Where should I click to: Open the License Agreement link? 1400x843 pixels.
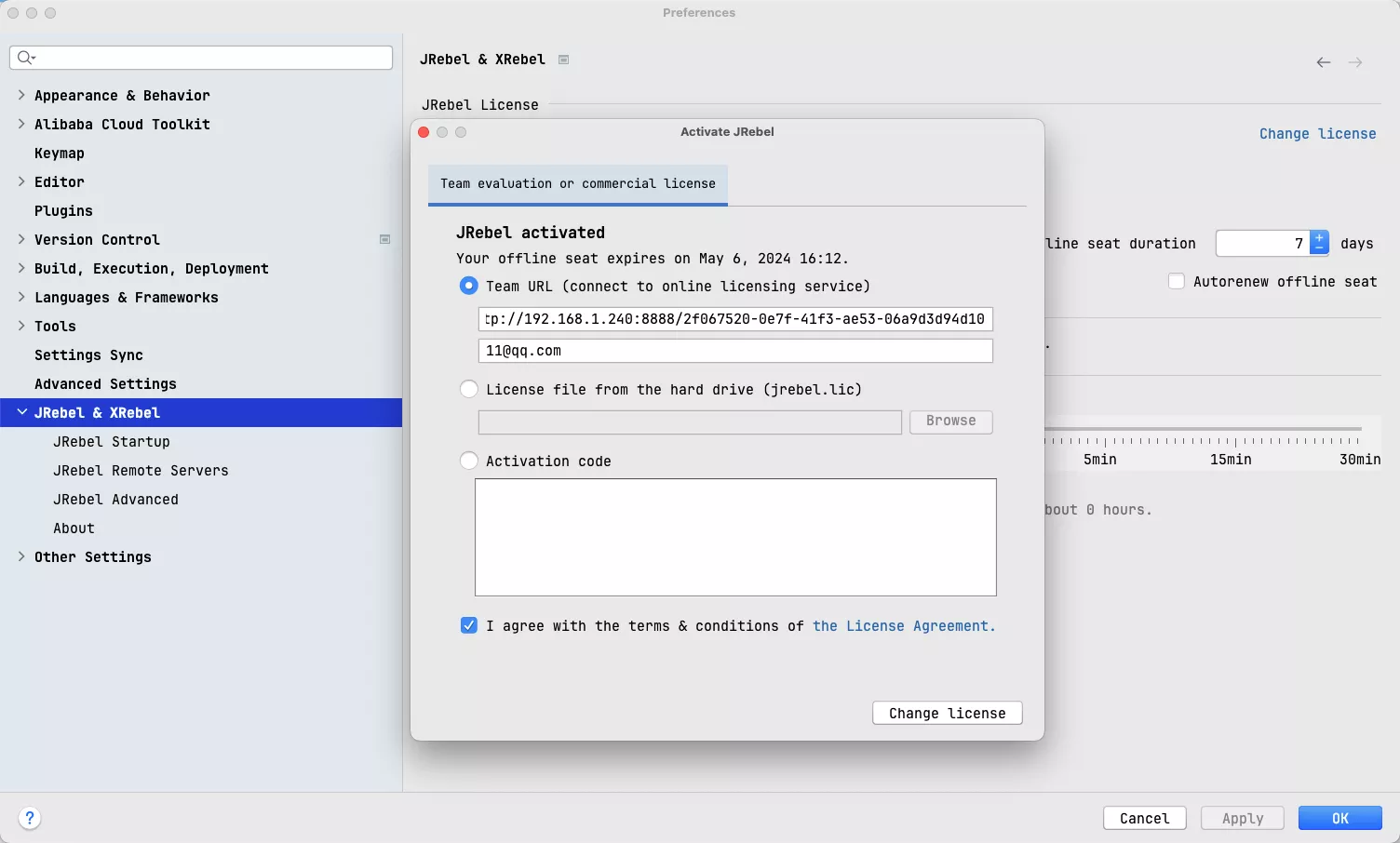click(903, 626)
